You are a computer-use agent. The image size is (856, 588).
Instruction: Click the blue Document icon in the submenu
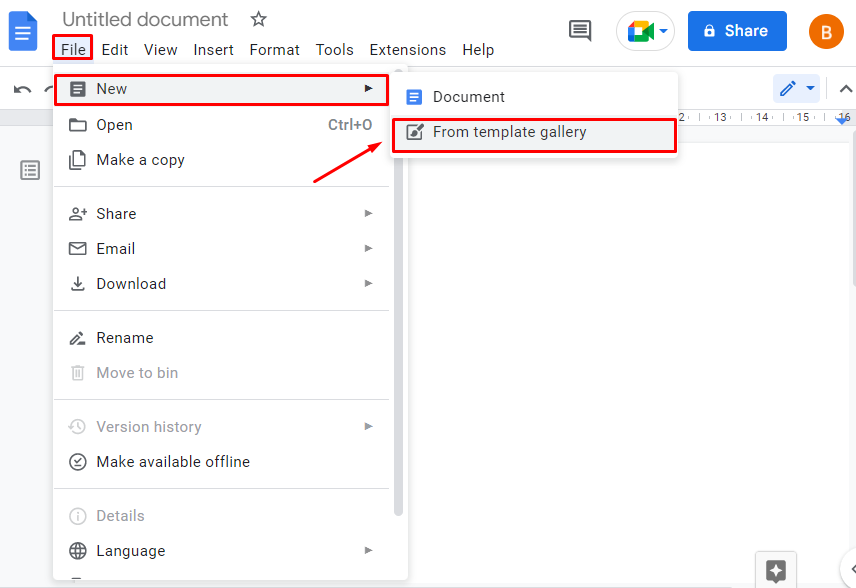(x=414, y=97)
